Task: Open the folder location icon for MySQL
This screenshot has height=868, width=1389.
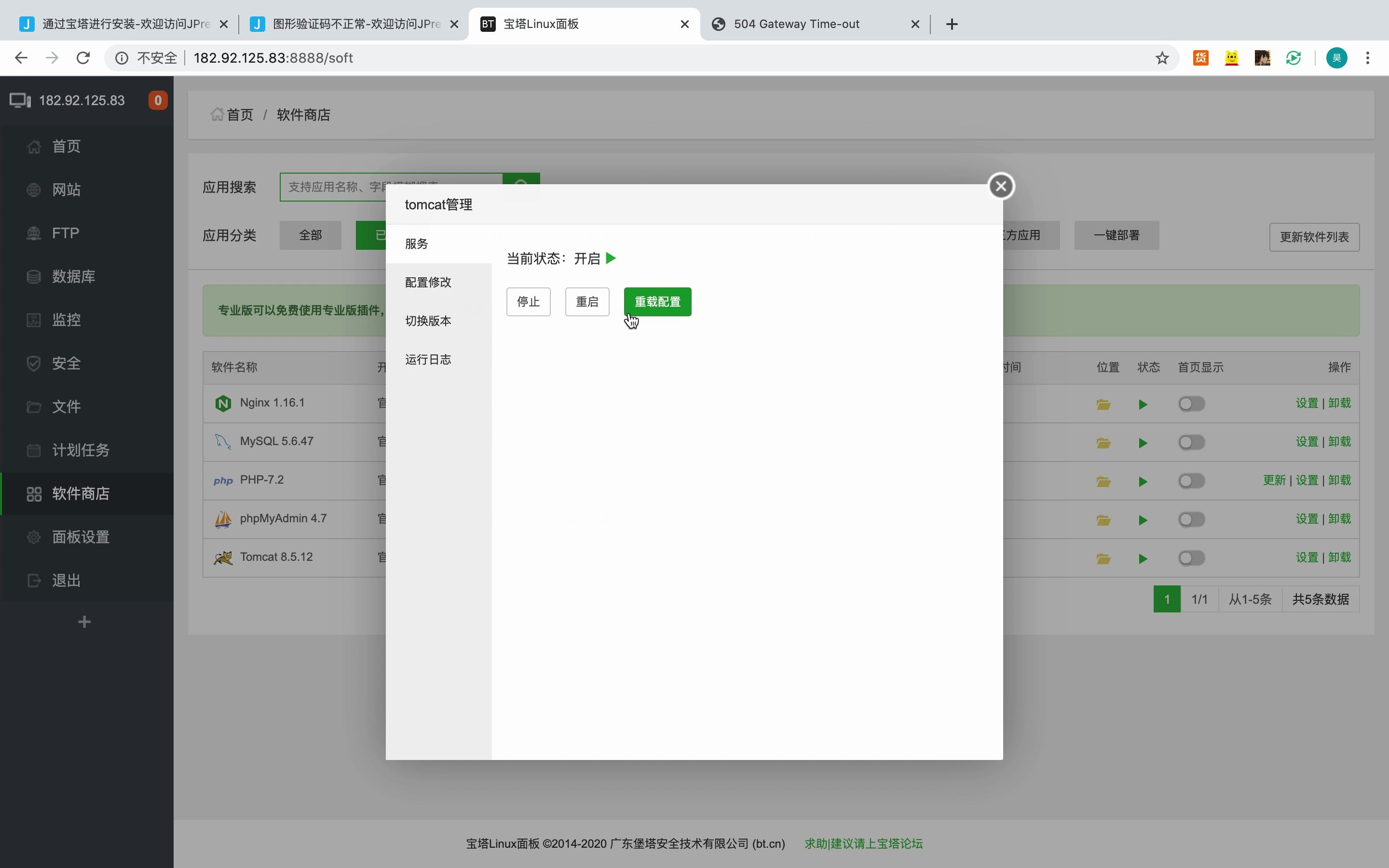Action: (x=1103, y=443)
